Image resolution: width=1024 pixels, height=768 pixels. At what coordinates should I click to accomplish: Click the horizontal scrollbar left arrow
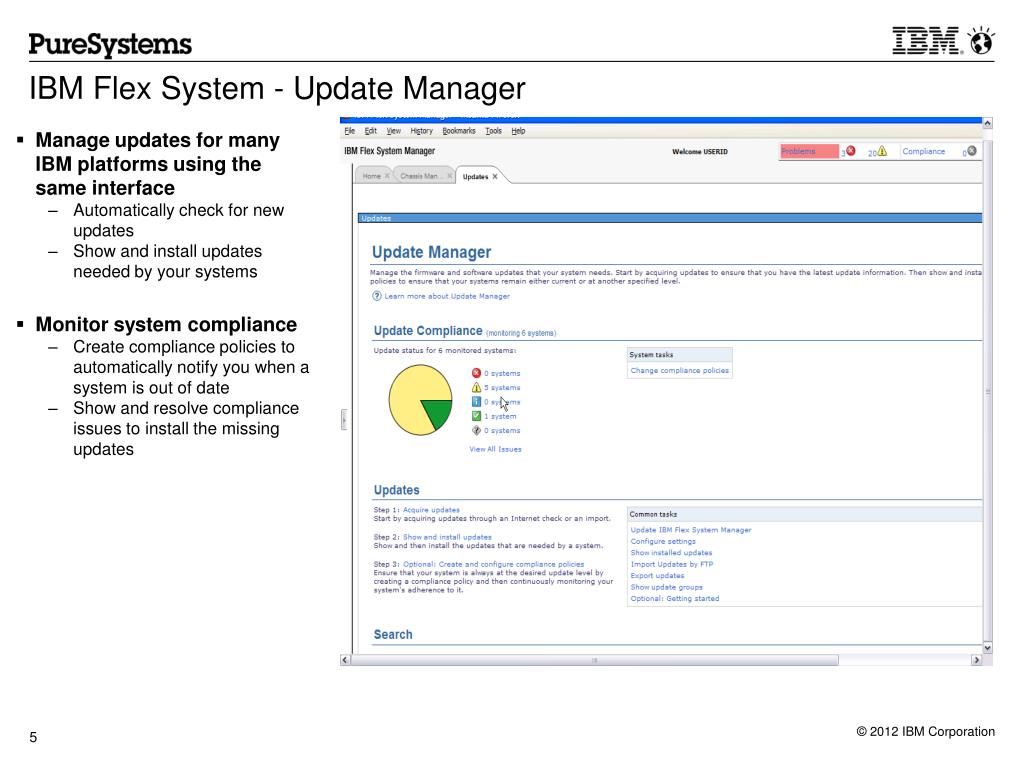click(x=345, y=660)
